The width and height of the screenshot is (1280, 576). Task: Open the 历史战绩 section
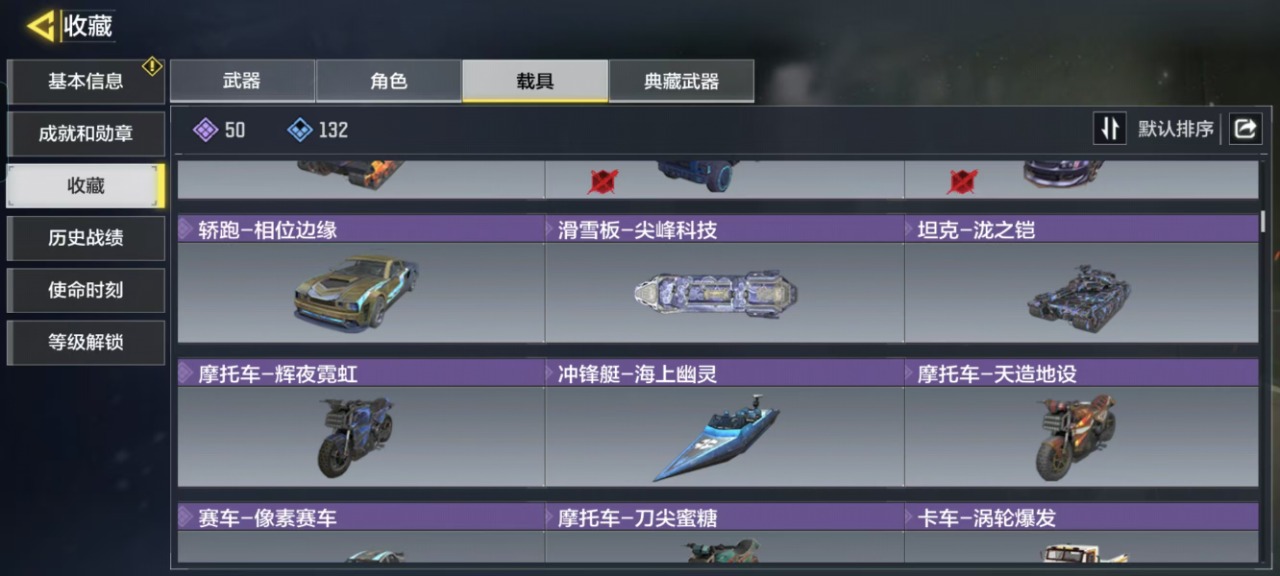coord(86,238)
